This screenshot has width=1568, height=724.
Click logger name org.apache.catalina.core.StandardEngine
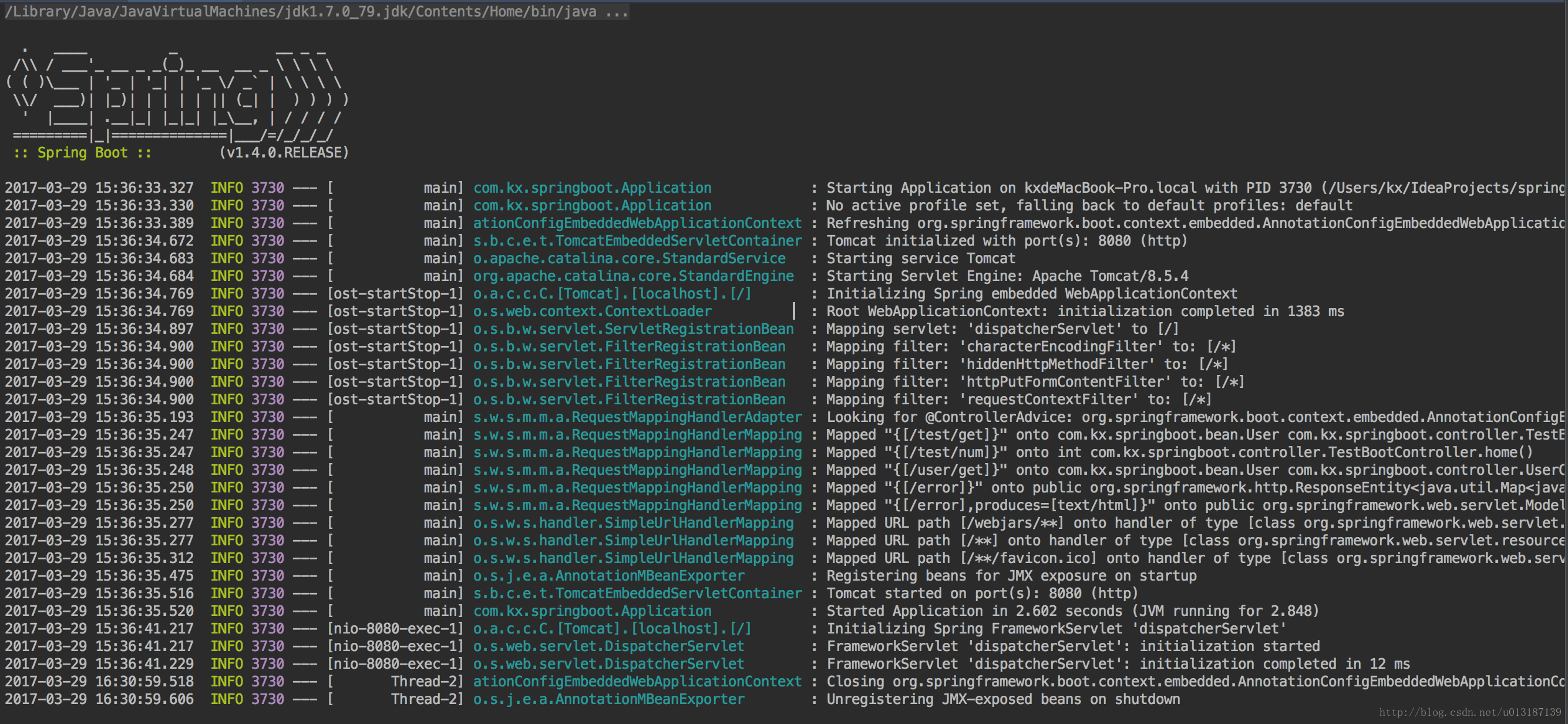point(634,276)
